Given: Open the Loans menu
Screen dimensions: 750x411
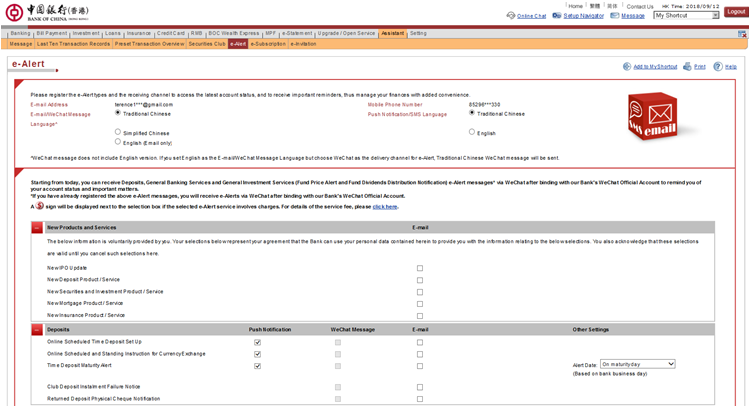Looking at the screenshot, I should coord(113,33).
